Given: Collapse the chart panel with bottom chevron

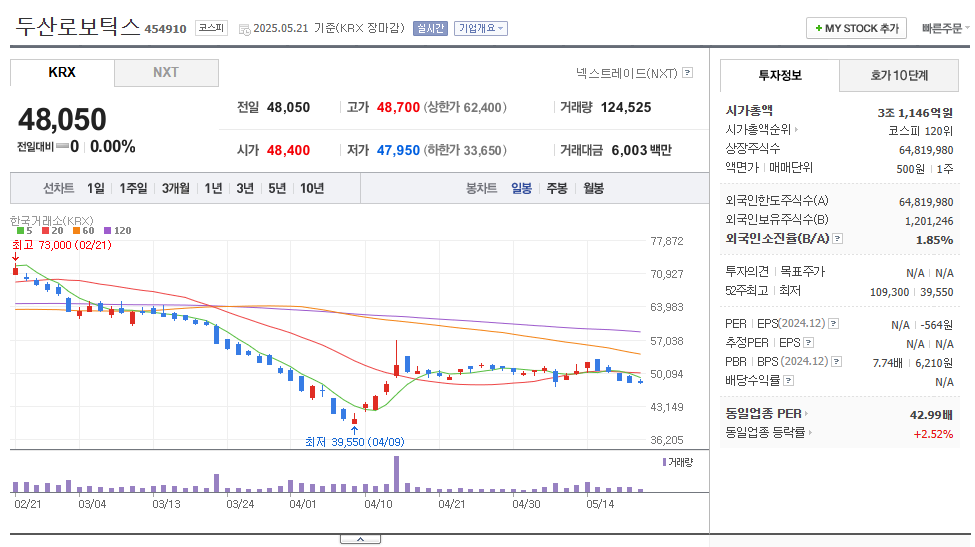Looking at the screenshot, I should [x=361, y=540].
